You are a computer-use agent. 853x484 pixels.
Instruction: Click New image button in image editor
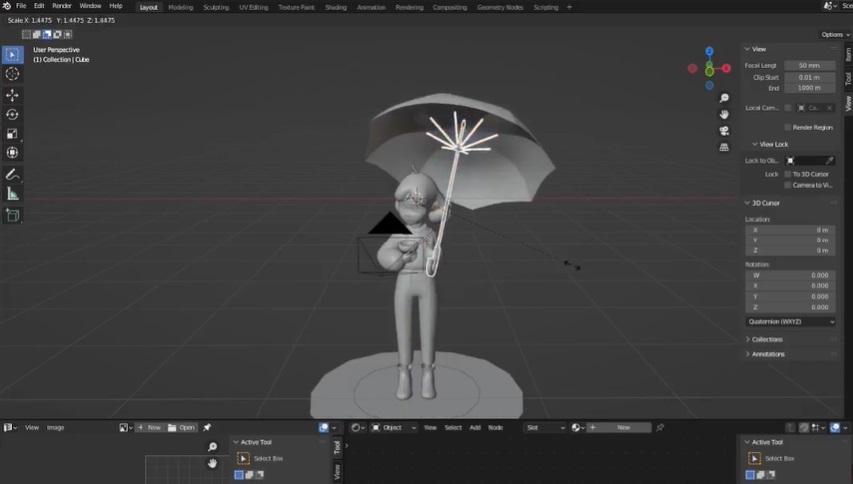click(149, 427)
